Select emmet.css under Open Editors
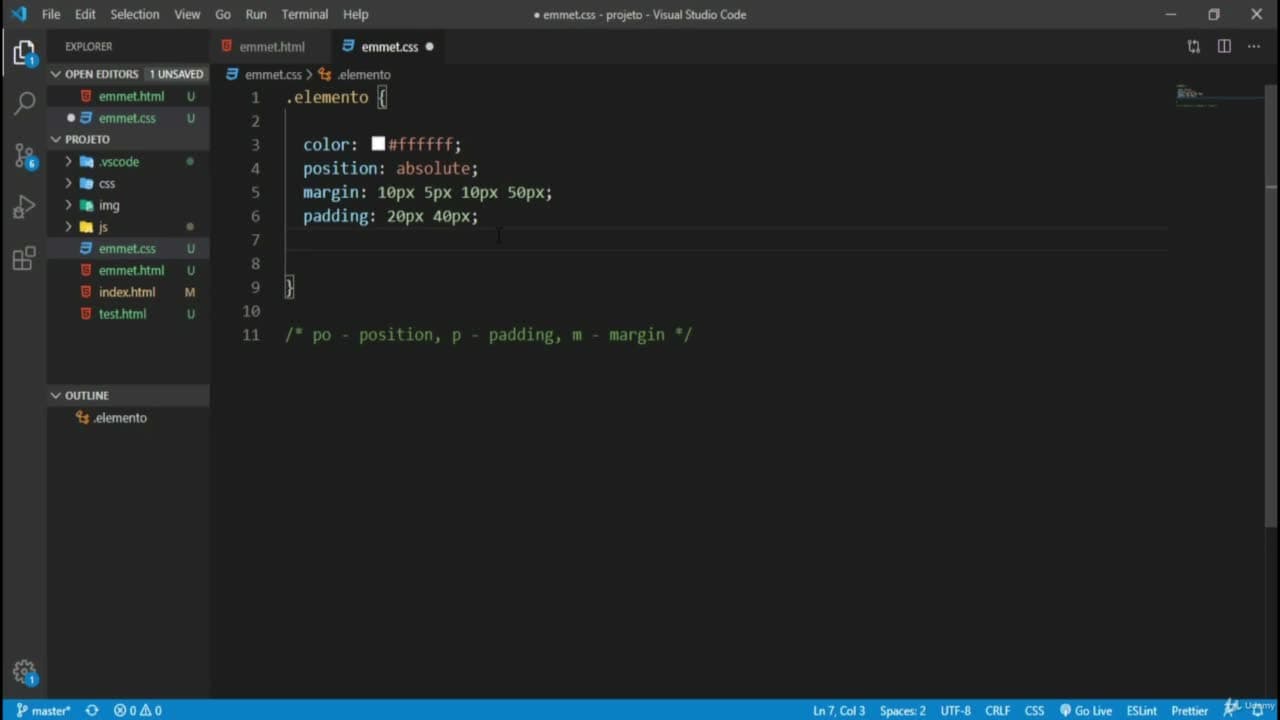 127,118
